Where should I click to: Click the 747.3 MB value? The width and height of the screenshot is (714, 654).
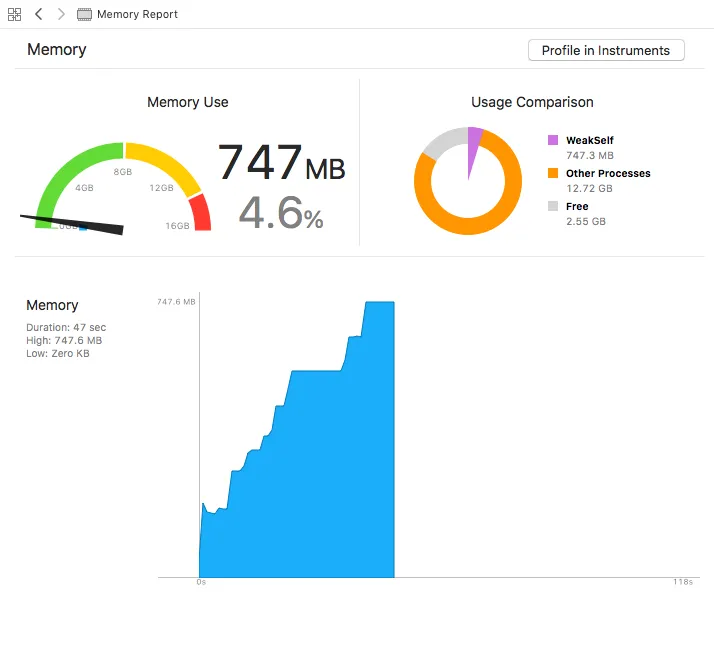tap(590, 155)
